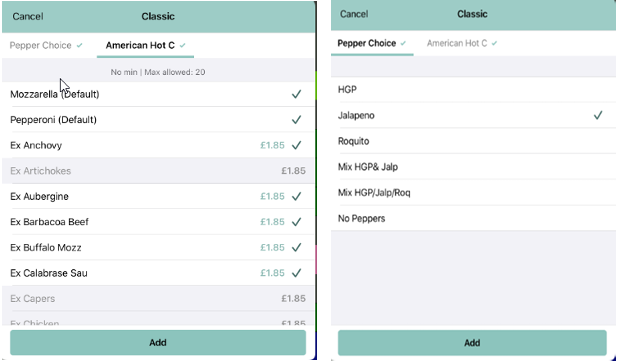Choose the HGP pepper option

pyautogui.click(x=473, y=89)
